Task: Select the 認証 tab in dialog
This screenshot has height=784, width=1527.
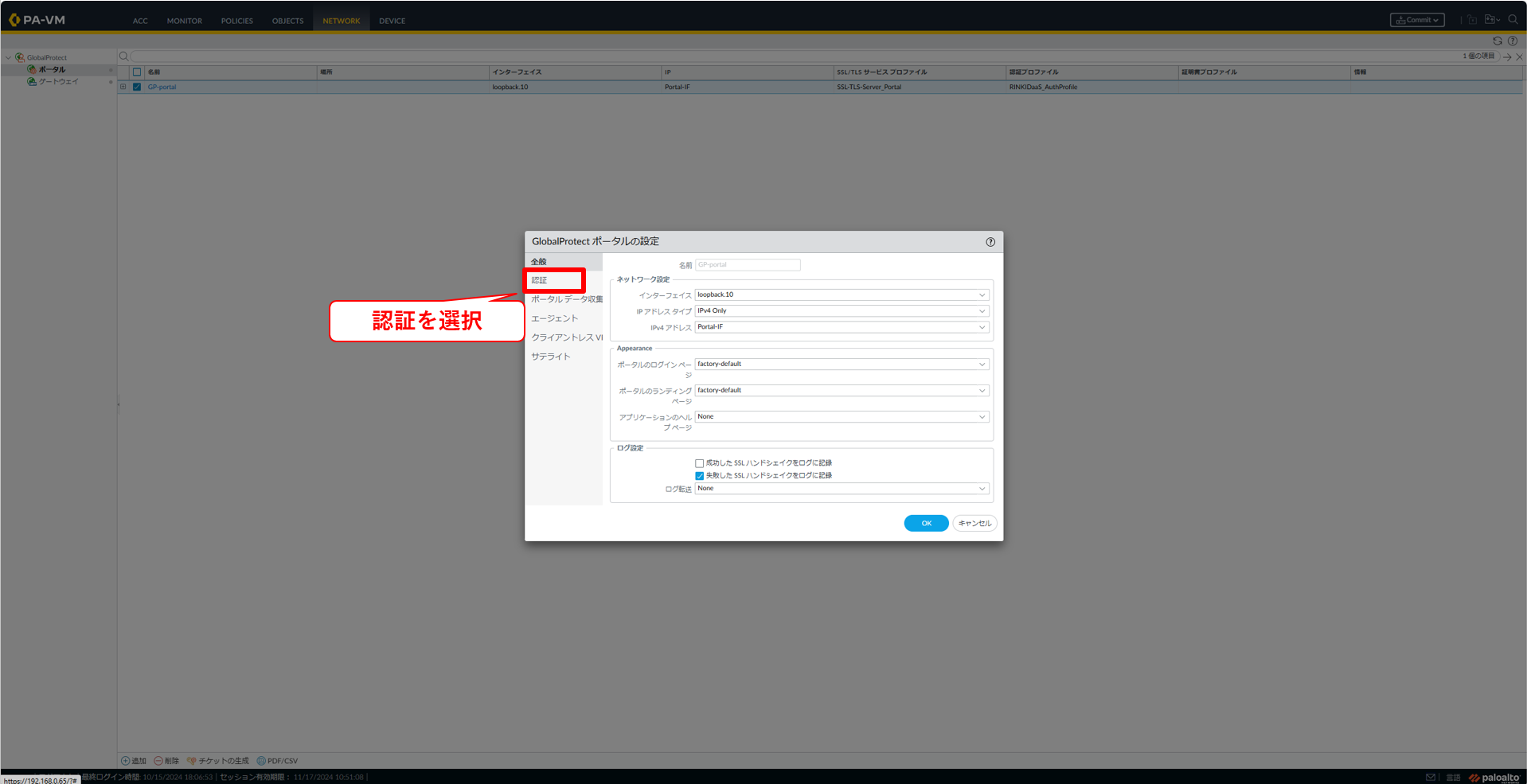Action: (x=539, y=280)
